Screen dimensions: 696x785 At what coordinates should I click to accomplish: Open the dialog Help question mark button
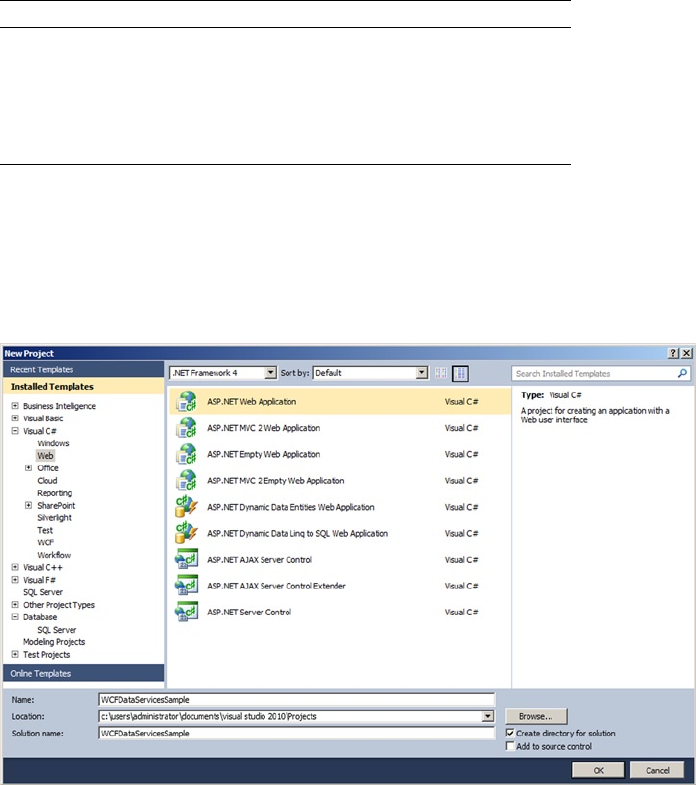(x=674, y=353)
